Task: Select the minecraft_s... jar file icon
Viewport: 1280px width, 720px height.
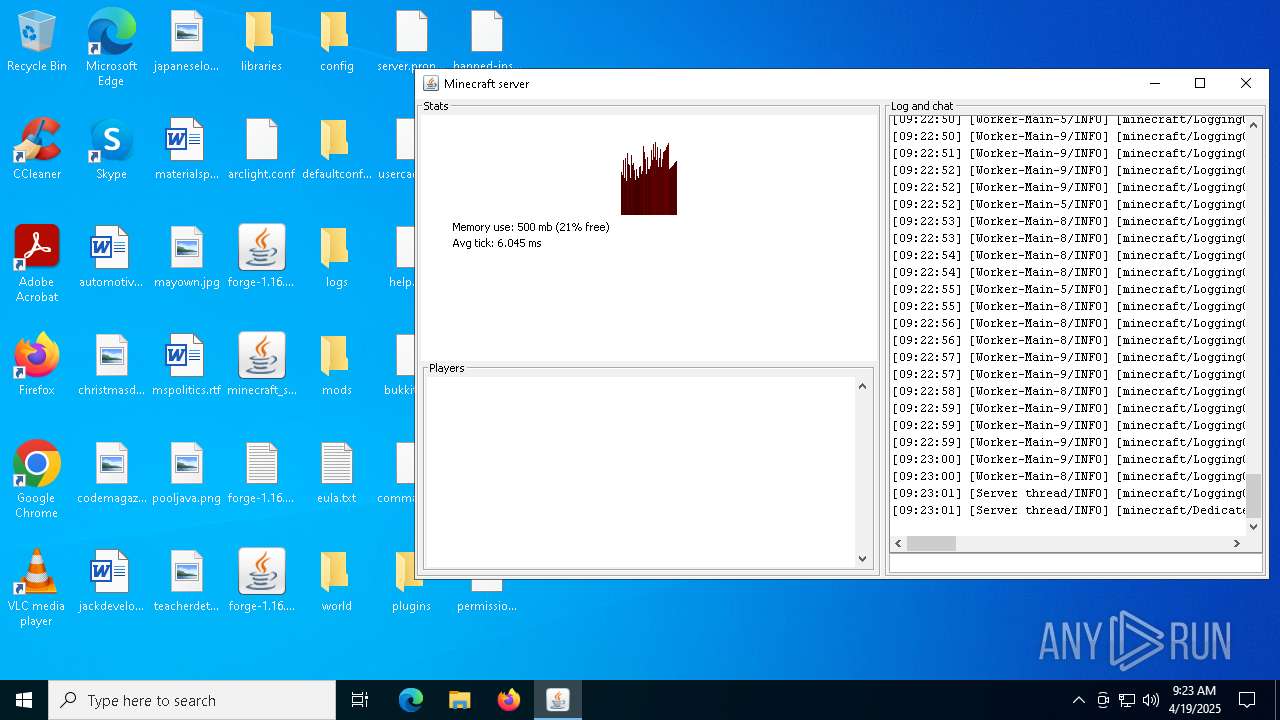Action: 261,365
